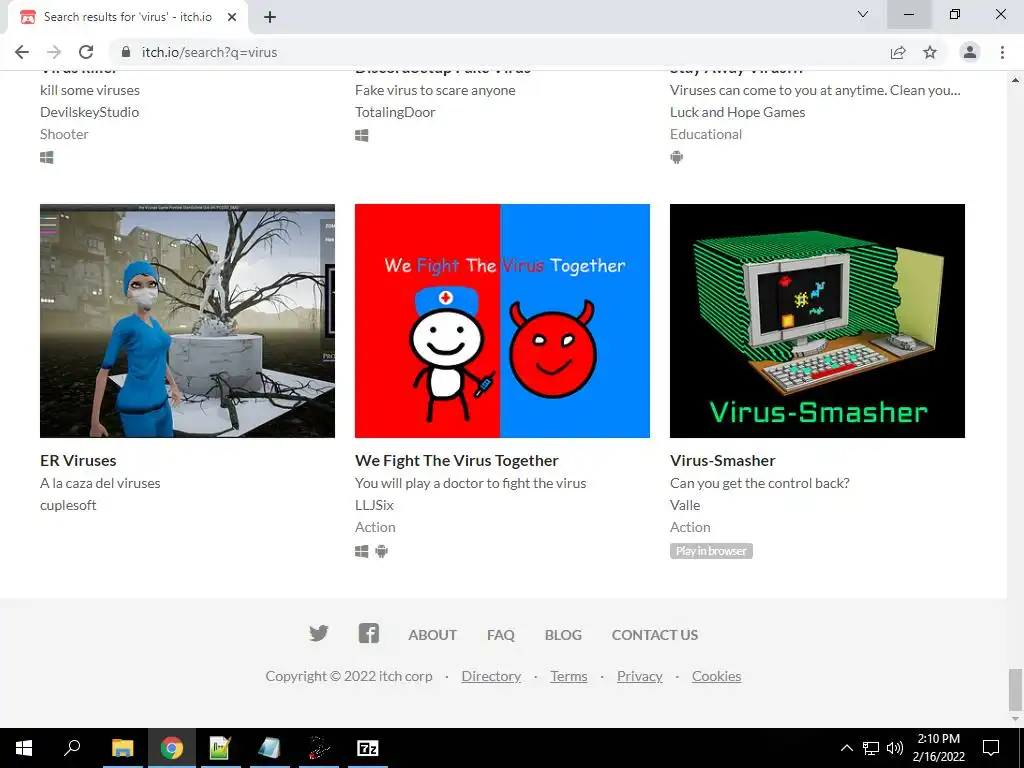Image resolution: width=1024 pixels, height=768 pixels.
Task: Filter by Educational genre link
Action: 706,134
